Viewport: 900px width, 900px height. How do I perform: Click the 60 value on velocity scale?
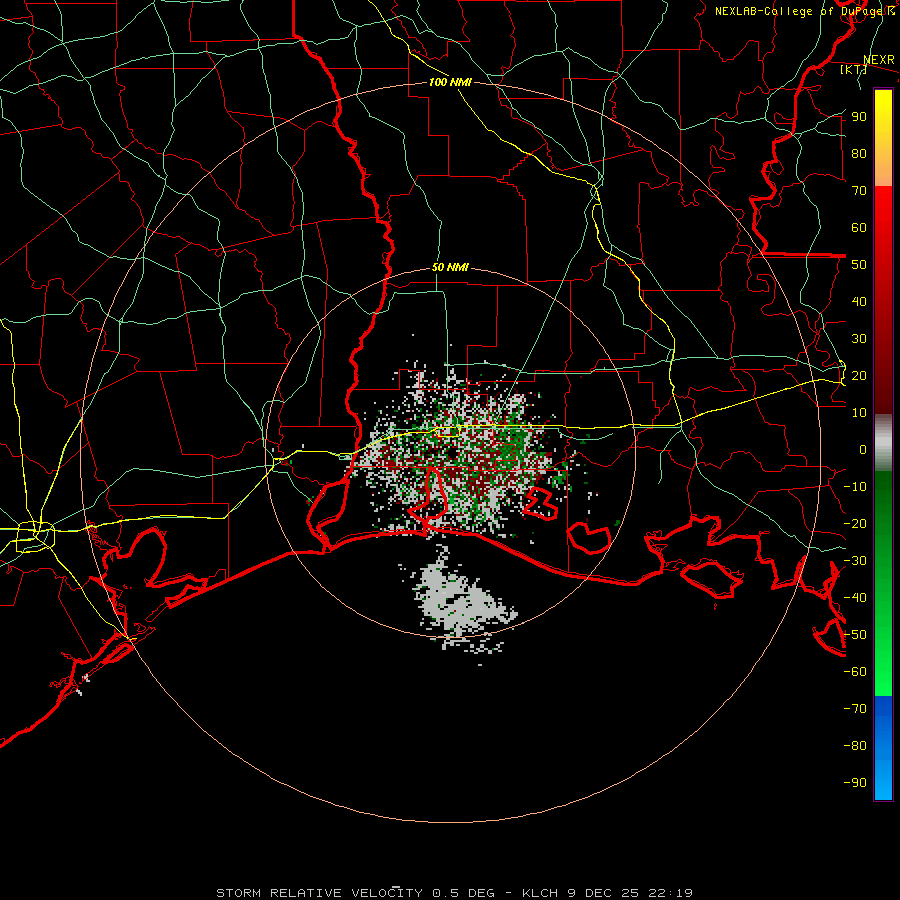coord(859,227)
